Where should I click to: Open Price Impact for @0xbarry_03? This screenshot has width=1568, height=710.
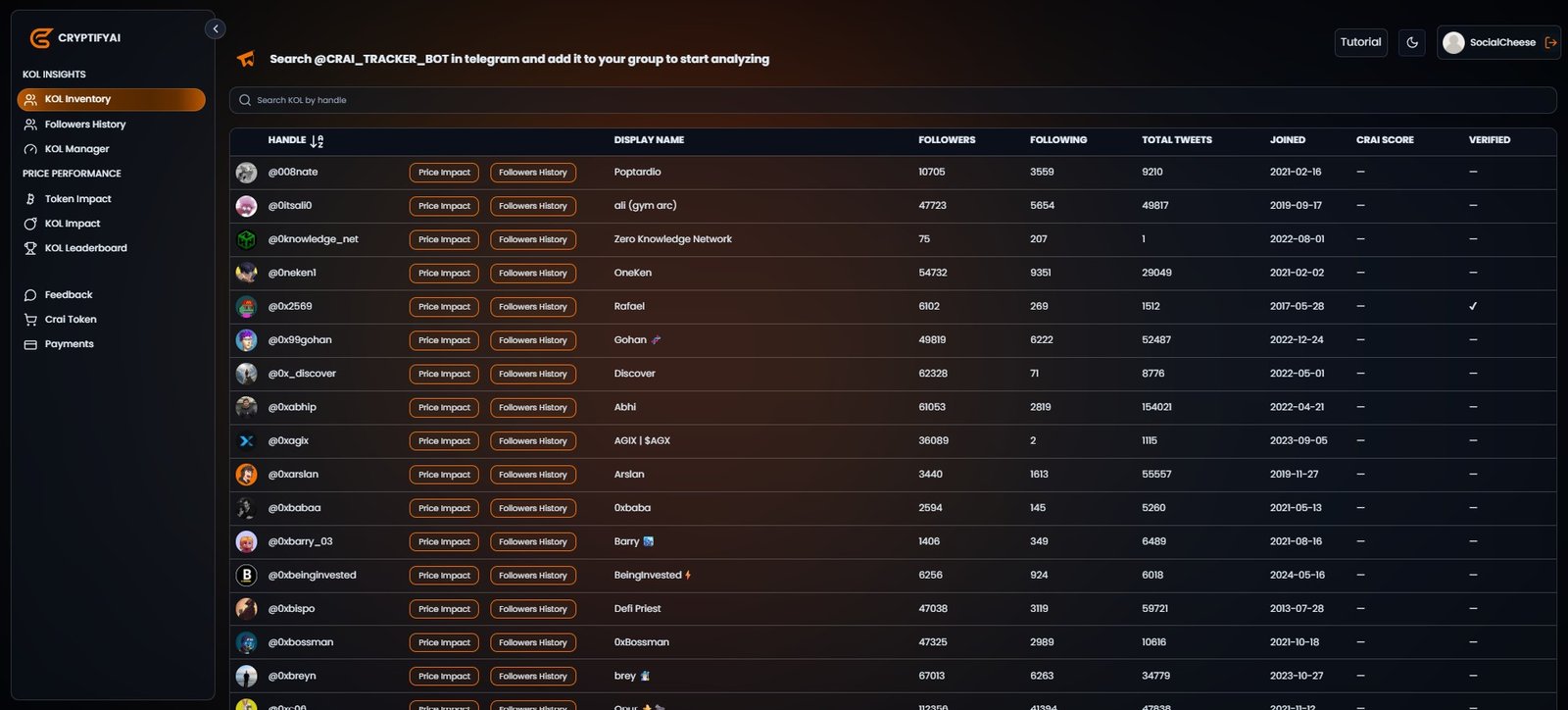pos(444,542)
